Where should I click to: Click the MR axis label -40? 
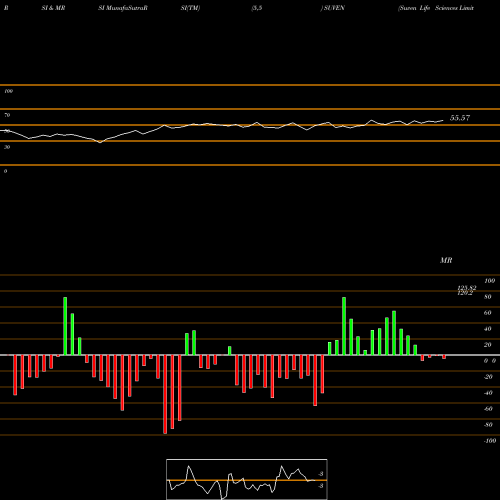click(x=488, y=393)
